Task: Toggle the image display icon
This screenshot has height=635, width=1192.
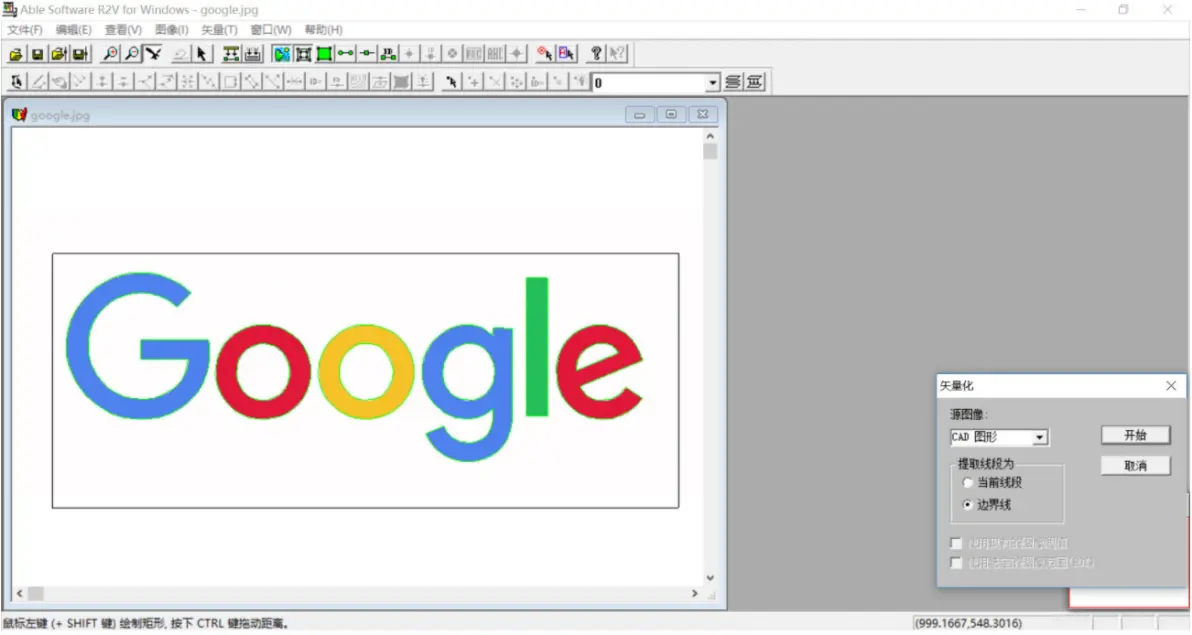Action: click(x=282, y=54)
